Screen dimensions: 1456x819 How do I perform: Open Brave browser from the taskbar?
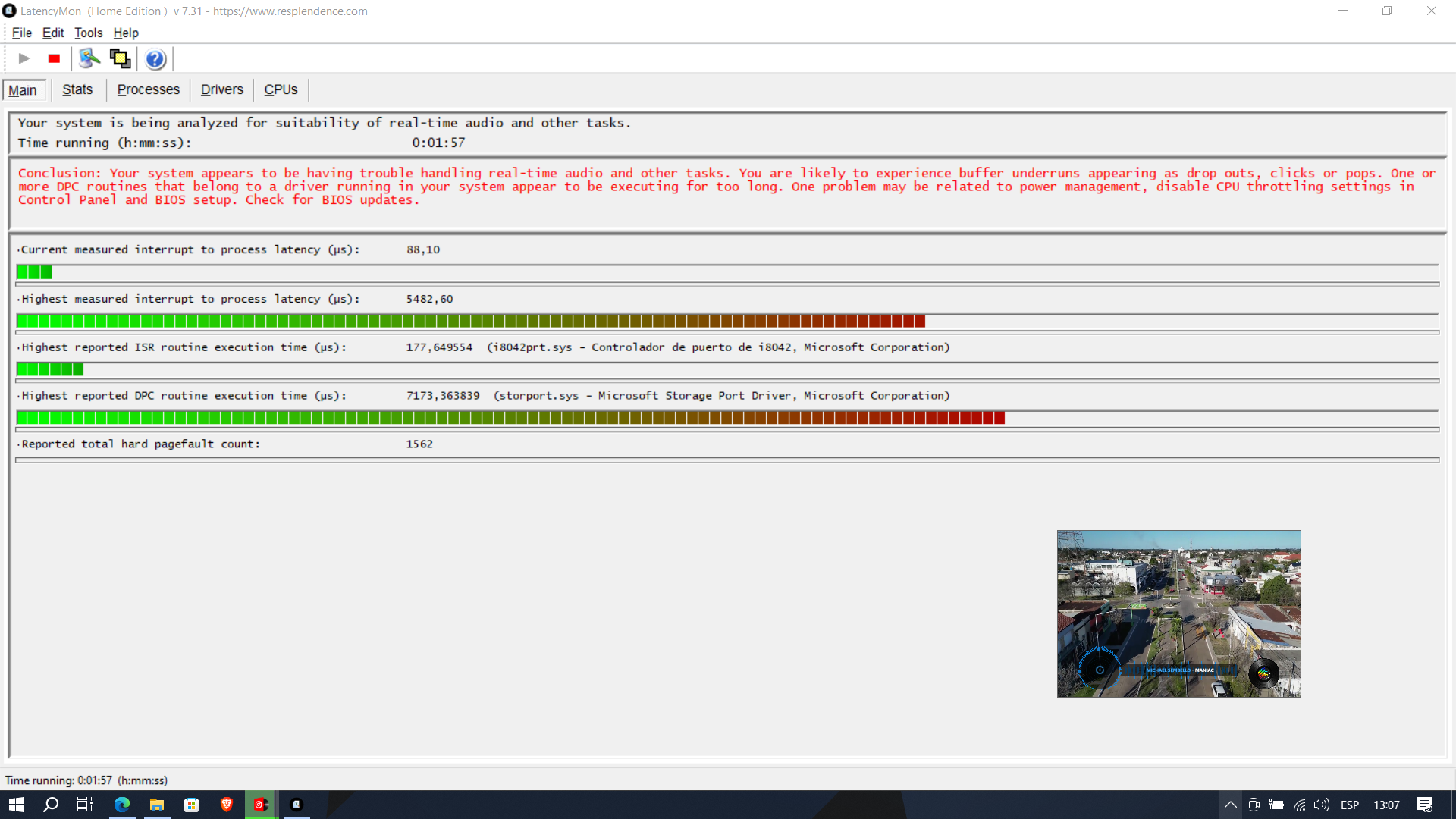(x=226, y=805)
